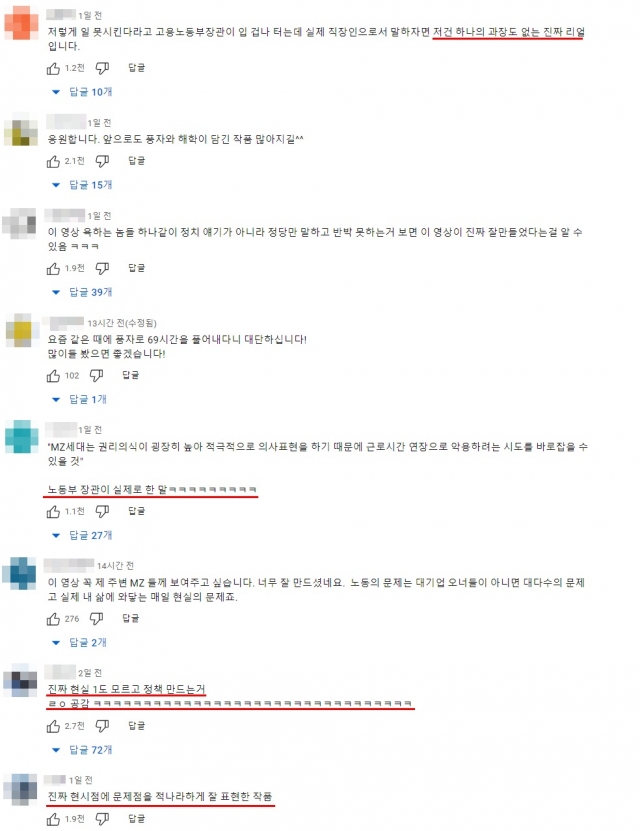Like the comment with 1.9천 likes above 39 replies
Screen dimensions: 640x831
click(x=53, y=269)
